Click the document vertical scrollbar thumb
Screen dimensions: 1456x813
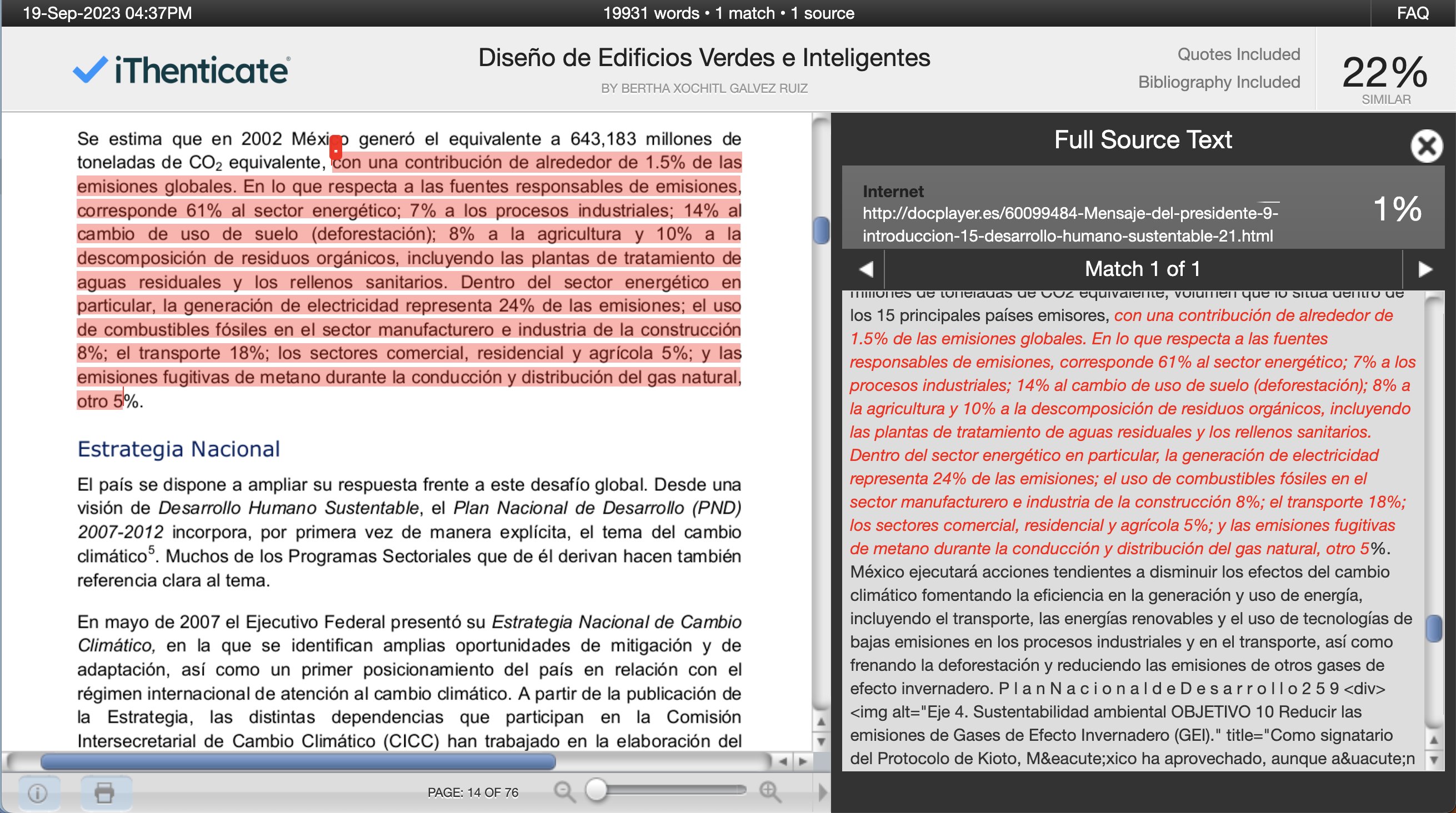(x=821, y=230)
